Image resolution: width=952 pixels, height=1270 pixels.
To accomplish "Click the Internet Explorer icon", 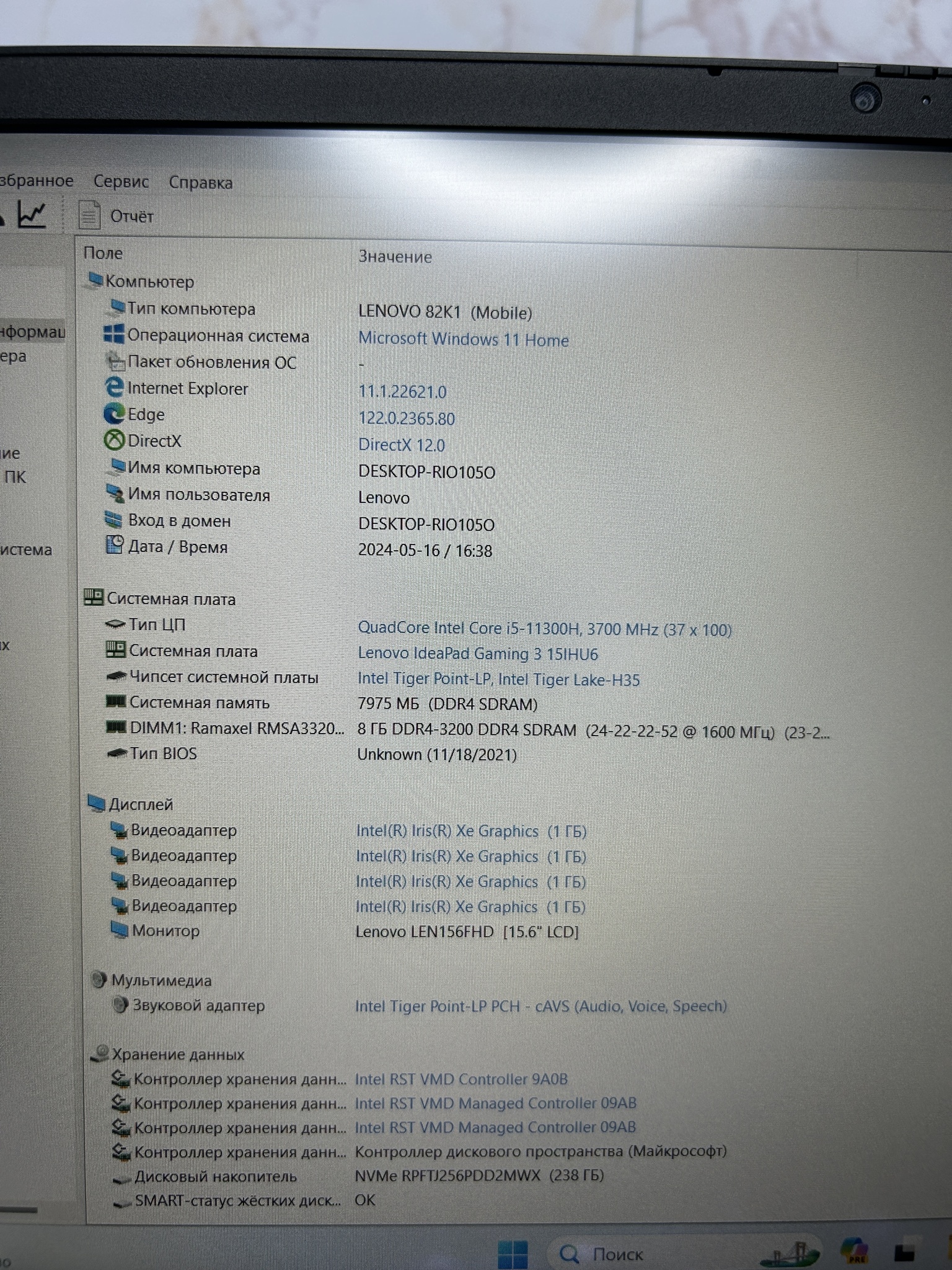I will point(114,388).
